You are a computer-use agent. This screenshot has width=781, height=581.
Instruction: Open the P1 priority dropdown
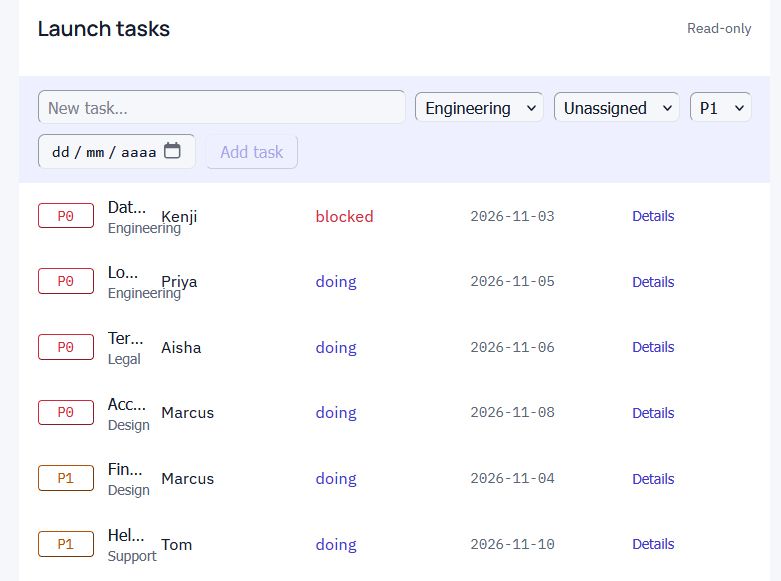[x=720, y=108]
